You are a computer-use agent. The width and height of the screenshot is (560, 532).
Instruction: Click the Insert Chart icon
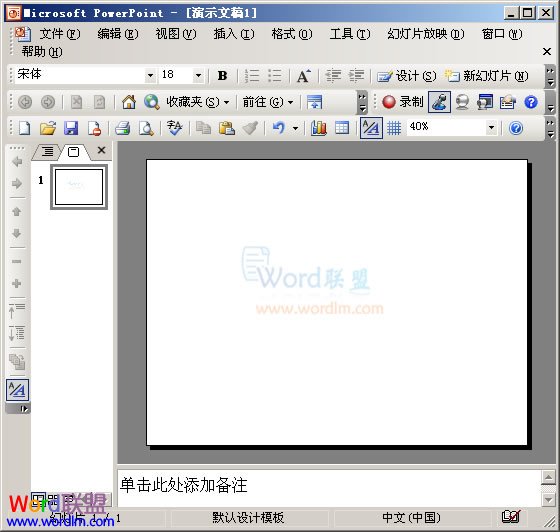click(319, 128)
